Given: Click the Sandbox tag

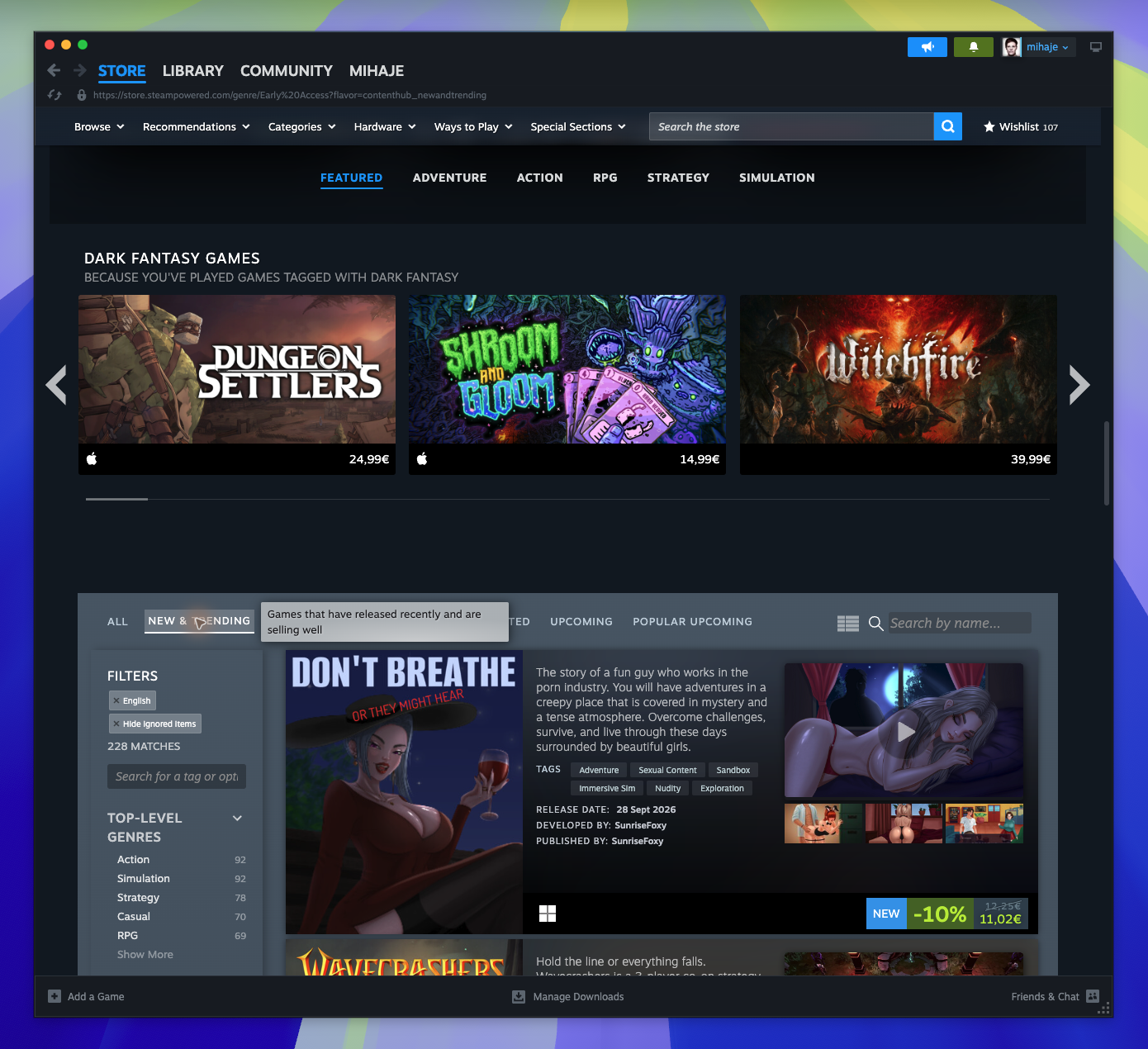Looking at the screenshot, I should (733, 770).
